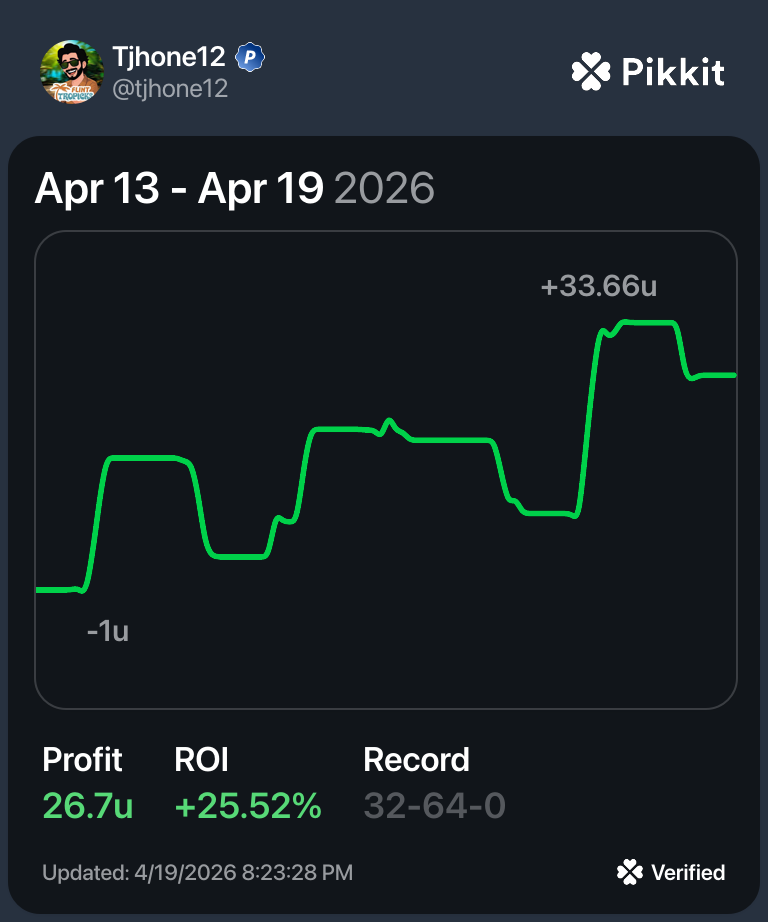This screenshot has height=922, width=768.
Task: Click the blue verified P badge
Action: tap(249, 58)
